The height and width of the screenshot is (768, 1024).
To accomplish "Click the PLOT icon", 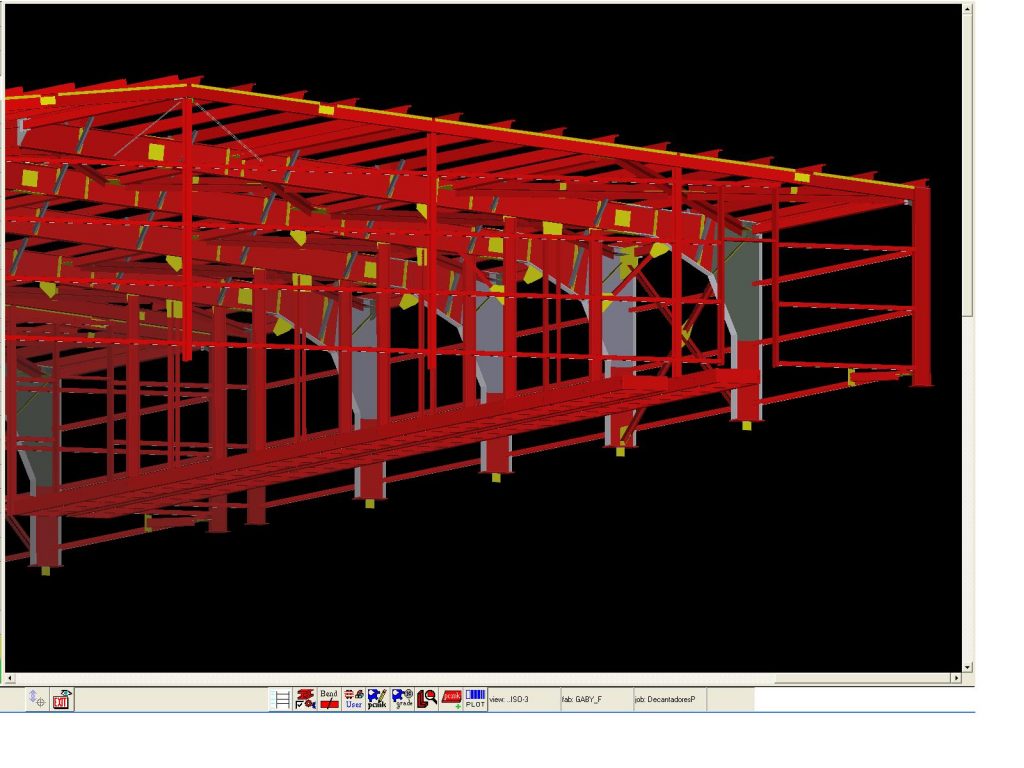I will pyautogui.click(x=475, y=699).
